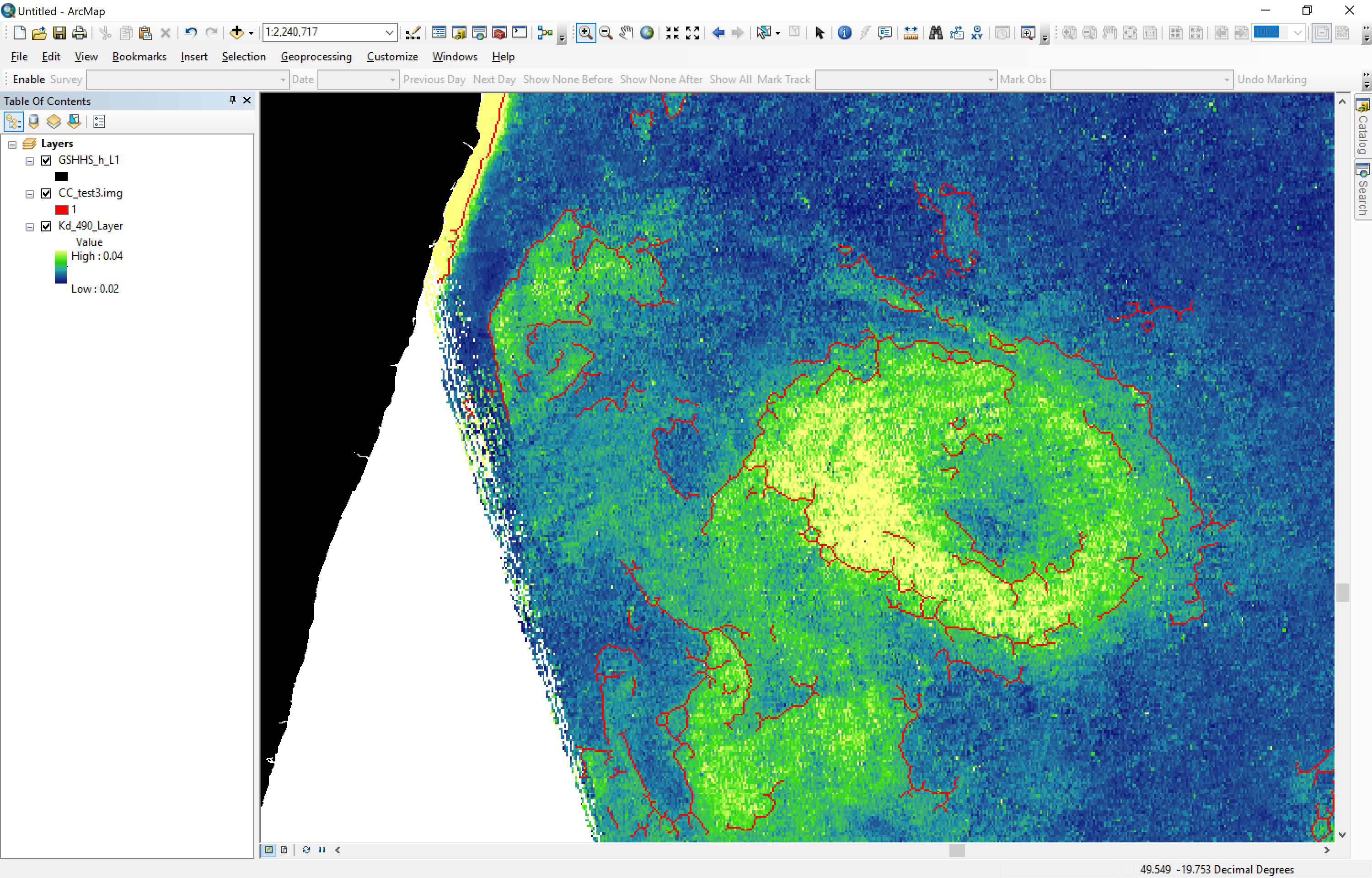Viewport: 1372px width, 878px height.
Task: Select the Zoom Out tool
Action: 606,32
